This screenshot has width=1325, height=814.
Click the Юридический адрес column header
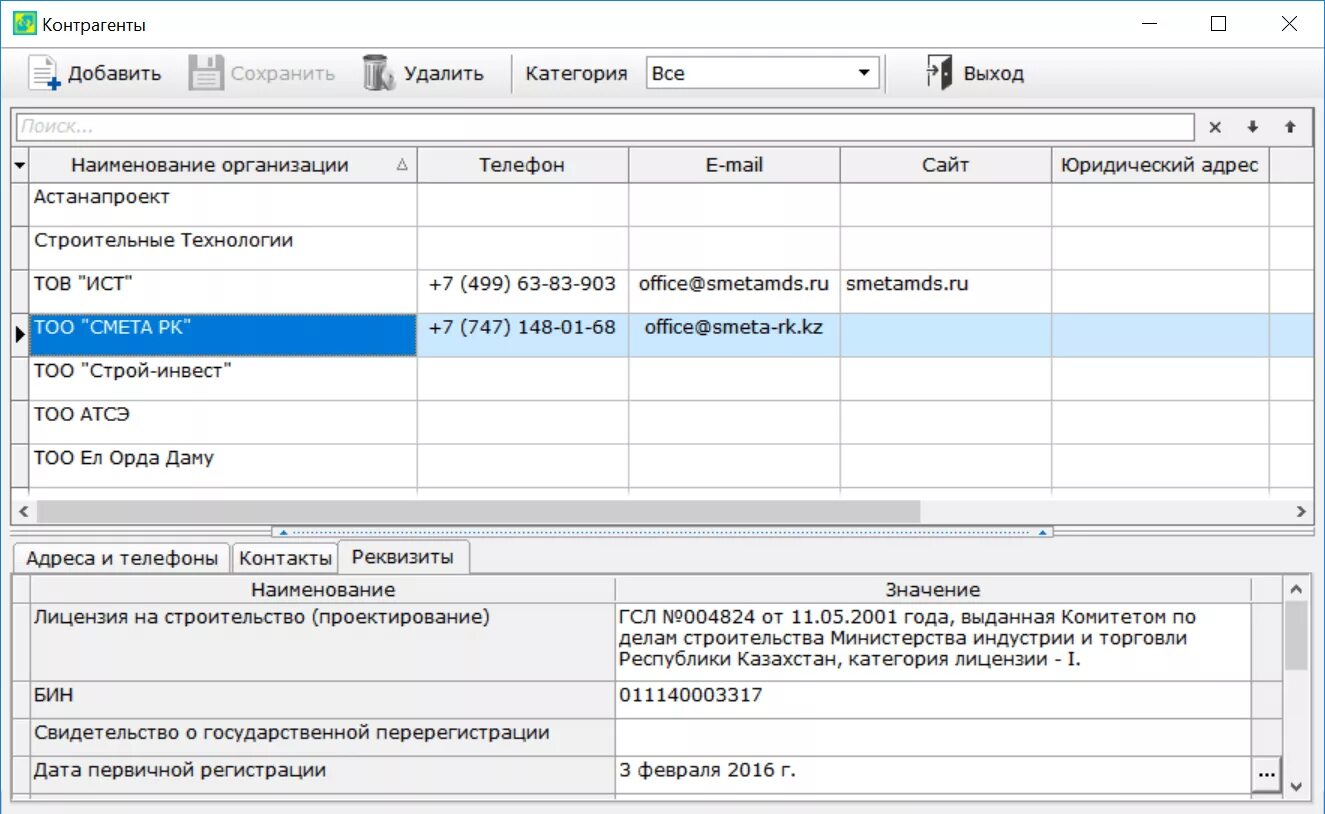pyautogui.click(x=1160, y=165)
